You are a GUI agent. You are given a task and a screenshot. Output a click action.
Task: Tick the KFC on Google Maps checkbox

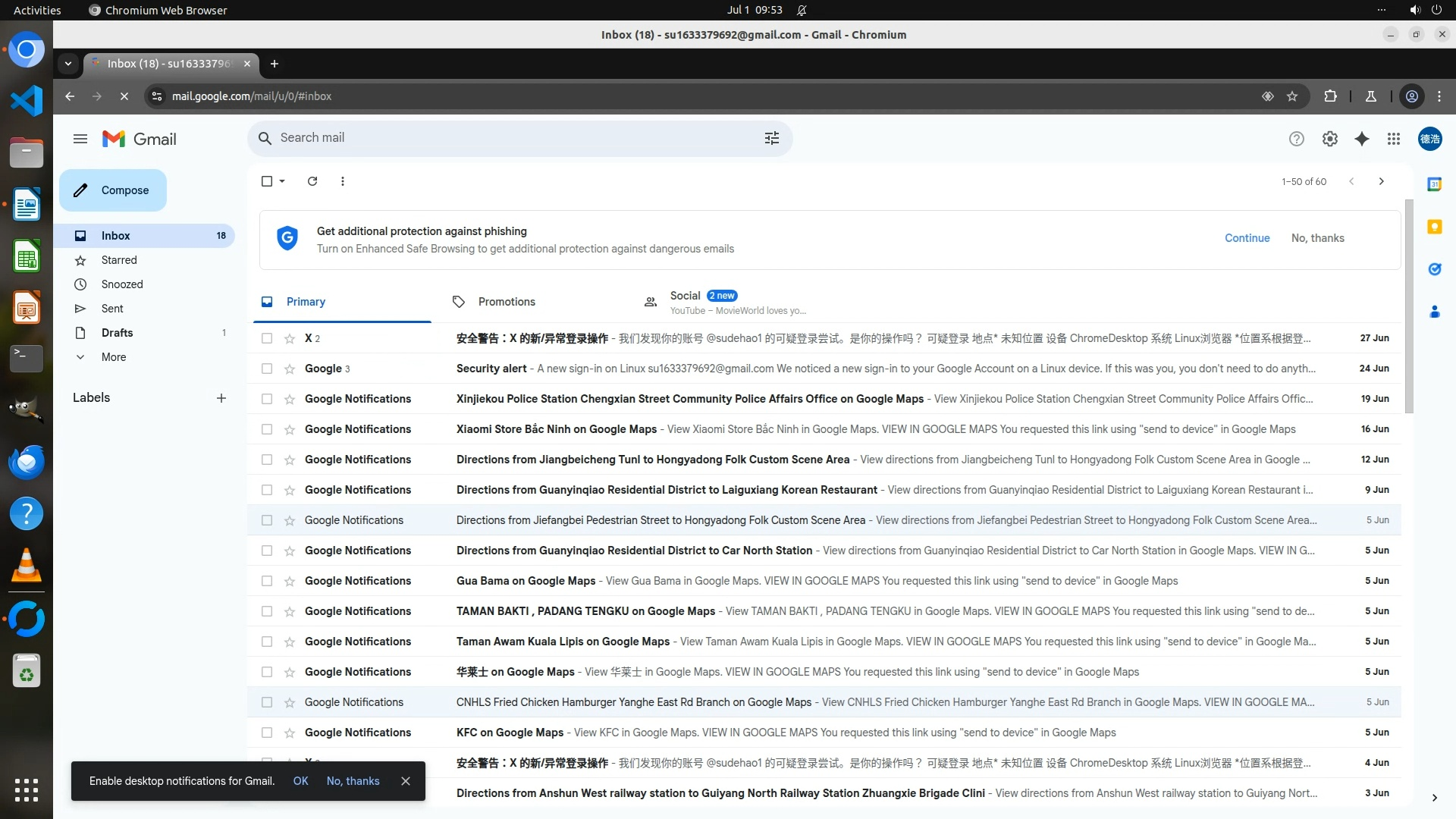pos(267,733)
